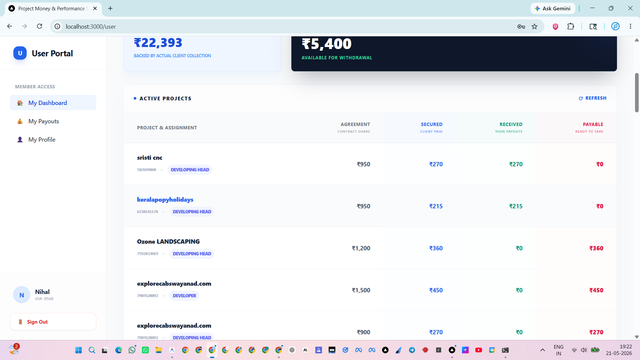Open the browser extensions puzzle icon
Screen dimensions: 640x360
[571, 27]
